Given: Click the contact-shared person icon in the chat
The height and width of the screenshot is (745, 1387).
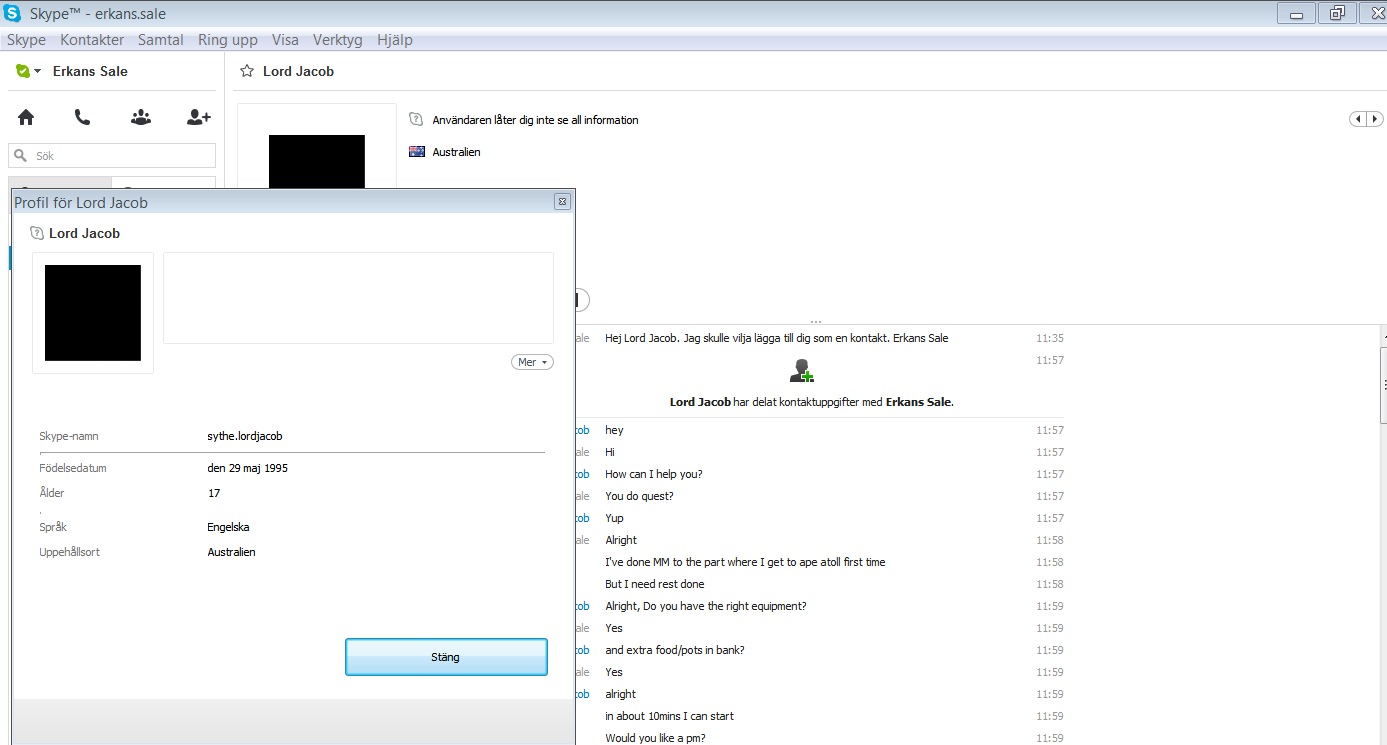Looking at the screenshot, I should click(x=801, y=370).
